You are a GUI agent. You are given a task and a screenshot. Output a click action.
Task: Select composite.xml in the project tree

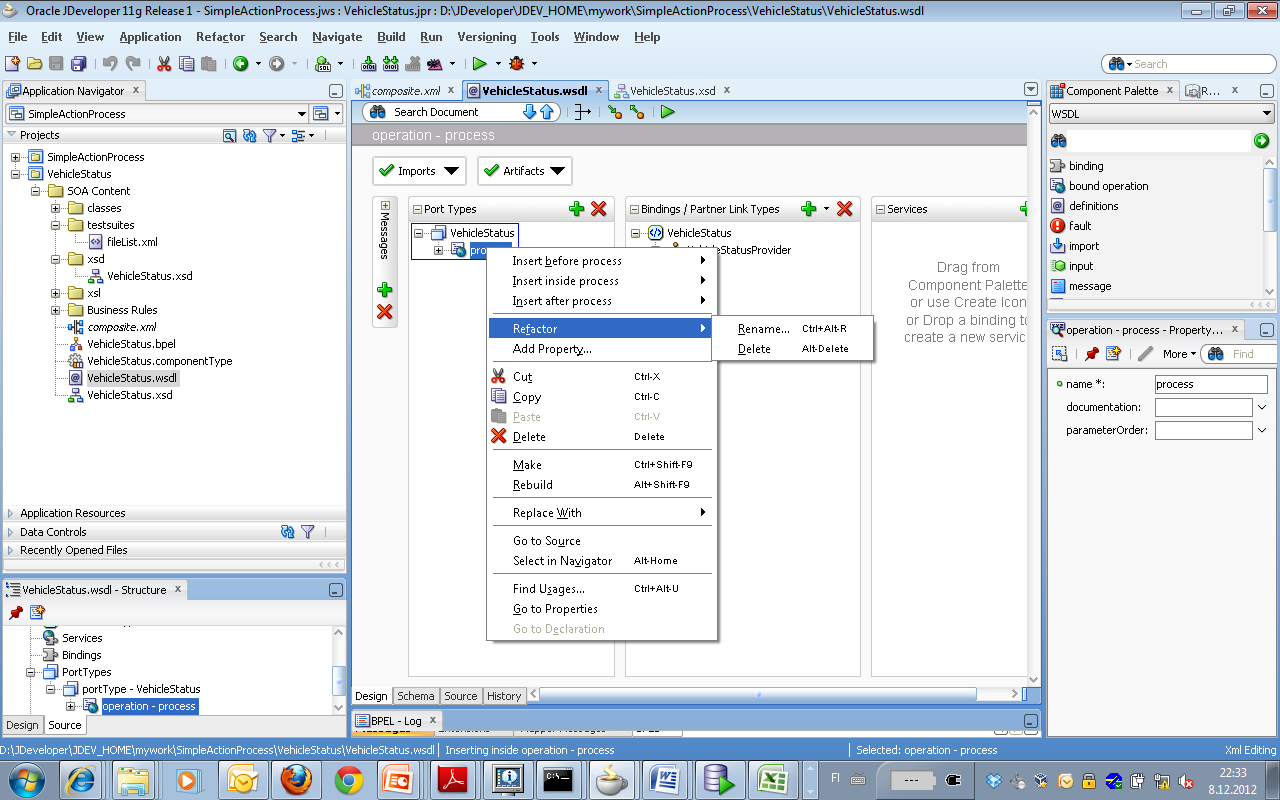[x=121, y=327]
